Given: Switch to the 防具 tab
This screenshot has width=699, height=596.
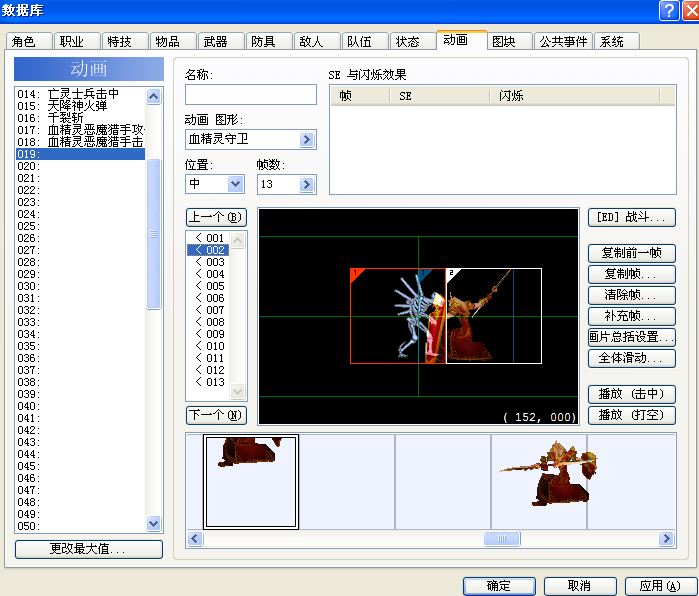Looking at the screenshot, I should coord(269,41).
